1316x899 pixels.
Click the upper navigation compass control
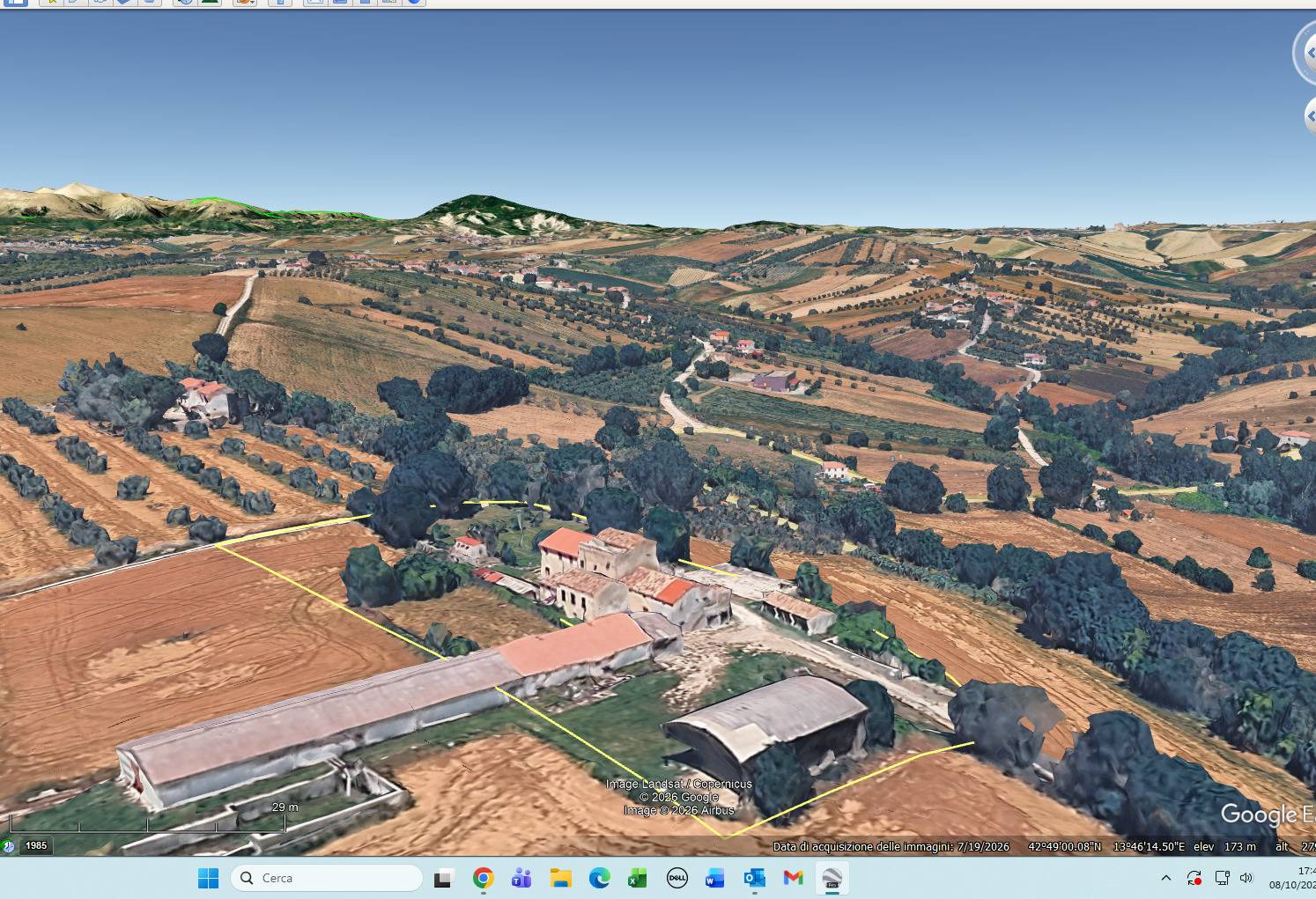point(1305,53)
